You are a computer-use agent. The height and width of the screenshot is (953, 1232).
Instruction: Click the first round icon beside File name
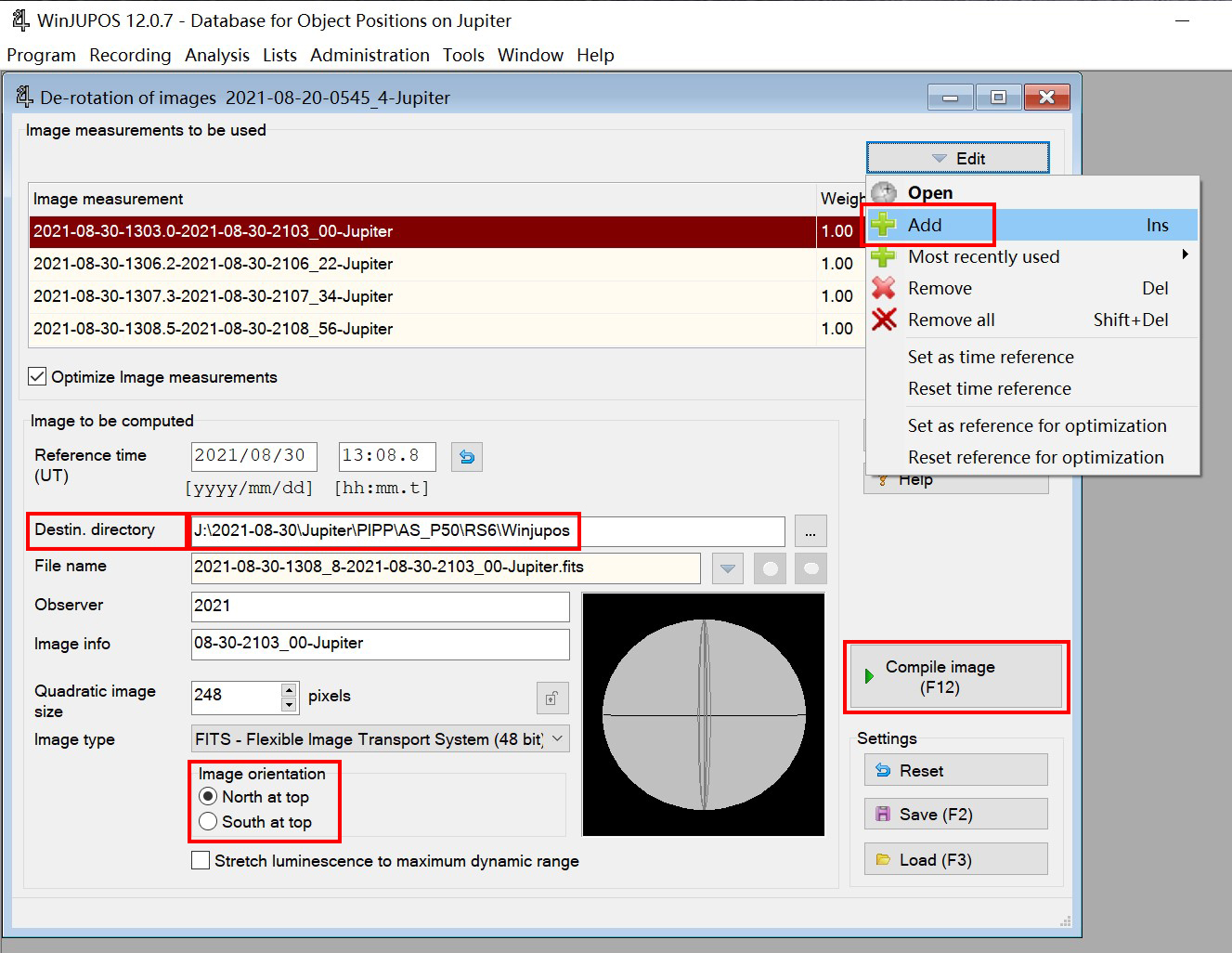770,568
